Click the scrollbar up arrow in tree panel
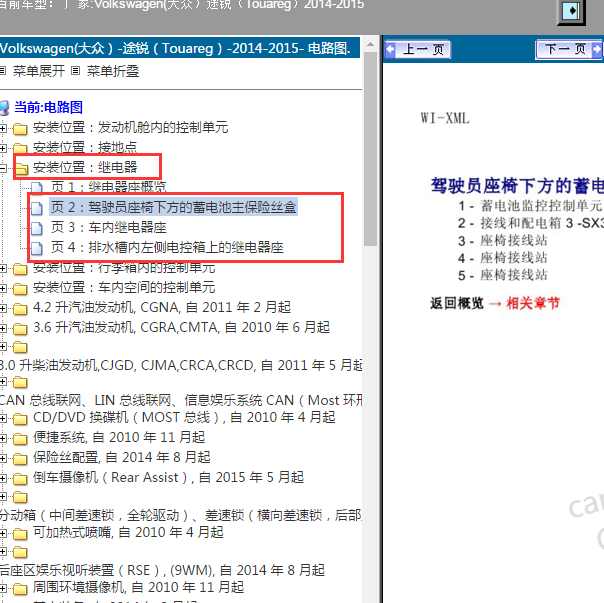The height and width of the screenshot is (603, 604). click(371, 44)
